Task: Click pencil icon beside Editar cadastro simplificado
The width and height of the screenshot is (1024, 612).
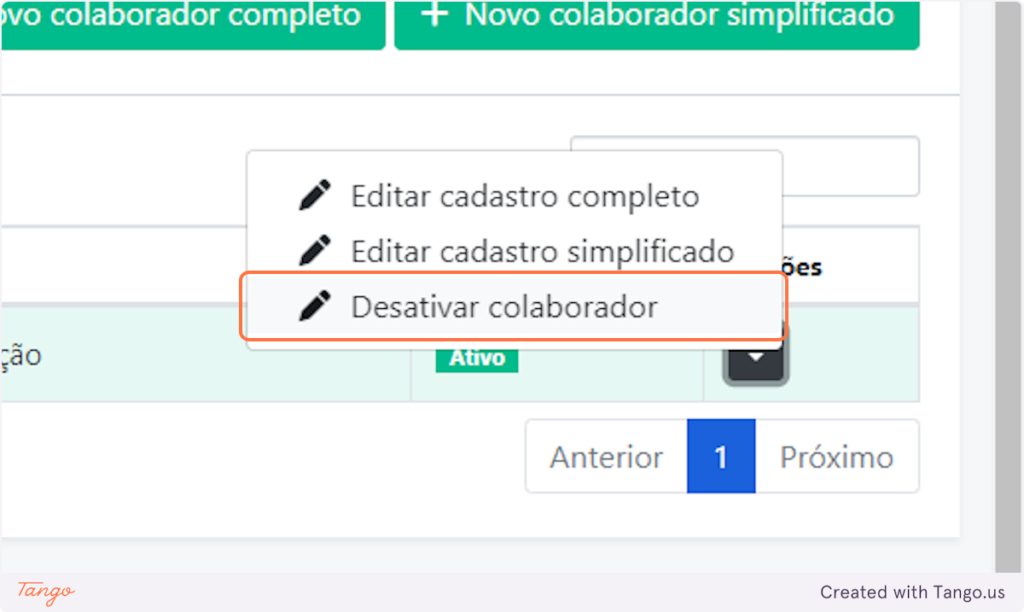Action: [315, 251]
